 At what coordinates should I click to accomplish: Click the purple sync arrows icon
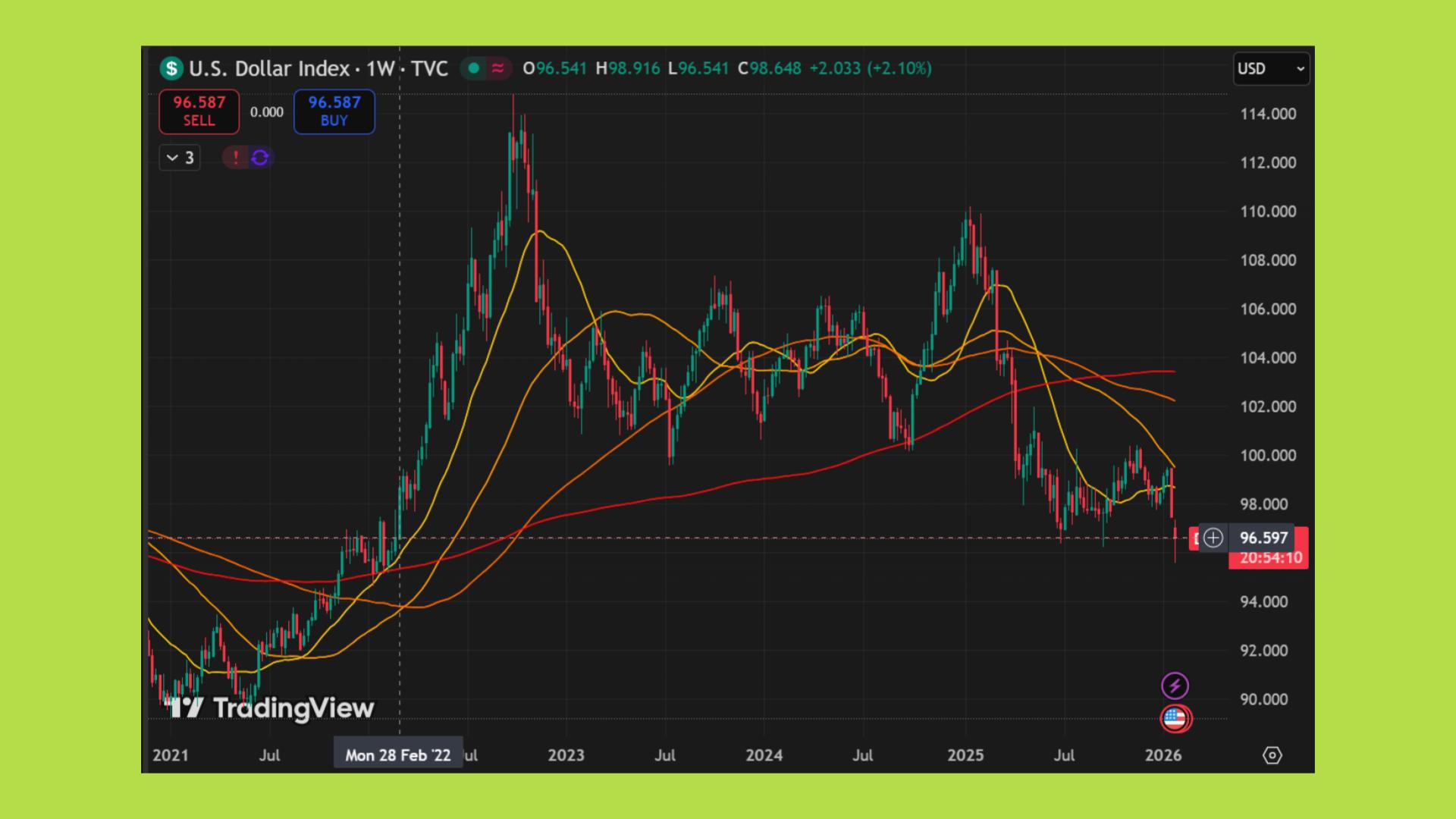(x=260, y=158)
